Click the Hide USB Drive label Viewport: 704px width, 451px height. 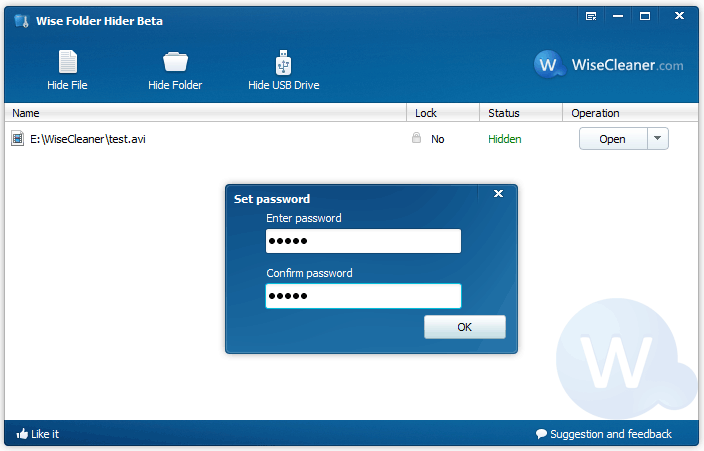[284, 85]
